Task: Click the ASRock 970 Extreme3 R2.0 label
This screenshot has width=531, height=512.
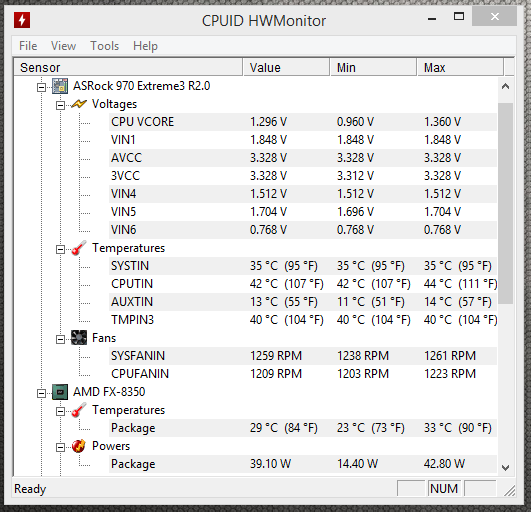Action: pos(142,86)
